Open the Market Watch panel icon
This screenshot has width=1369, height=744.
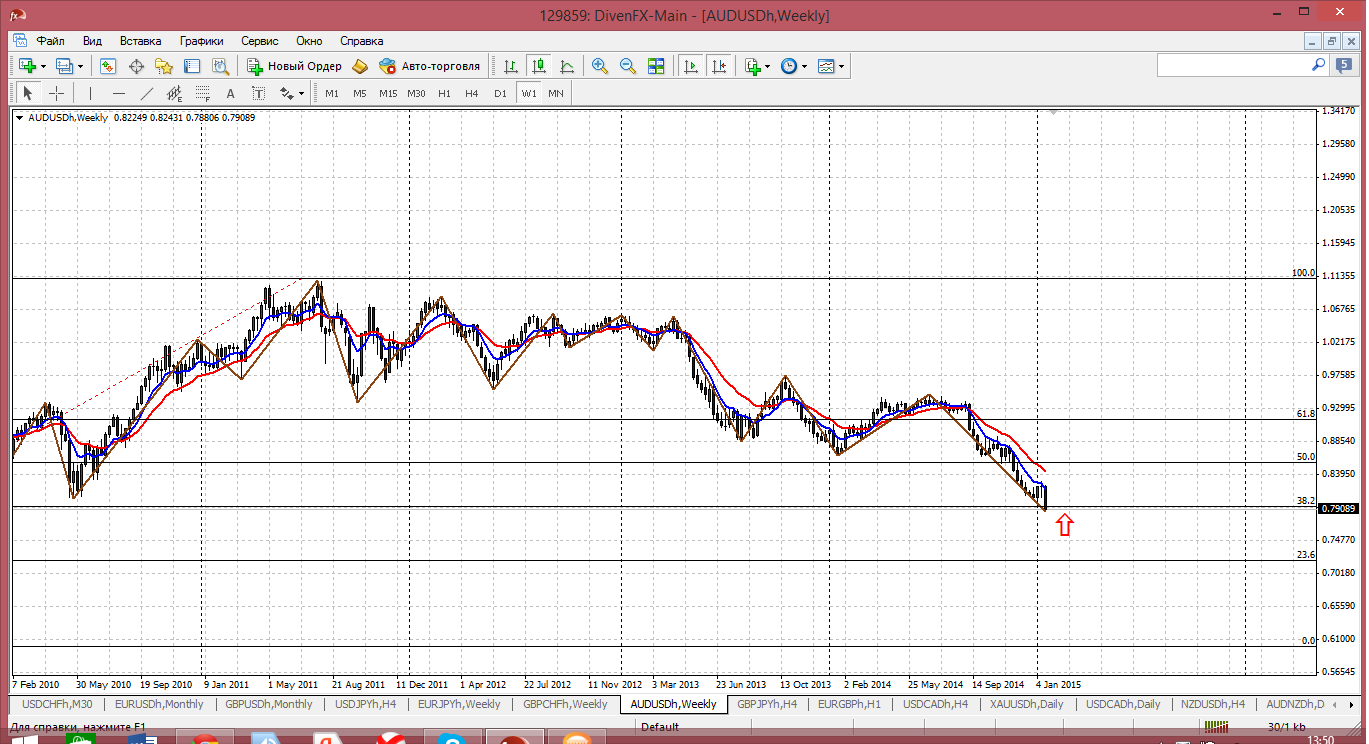(108, 66)
